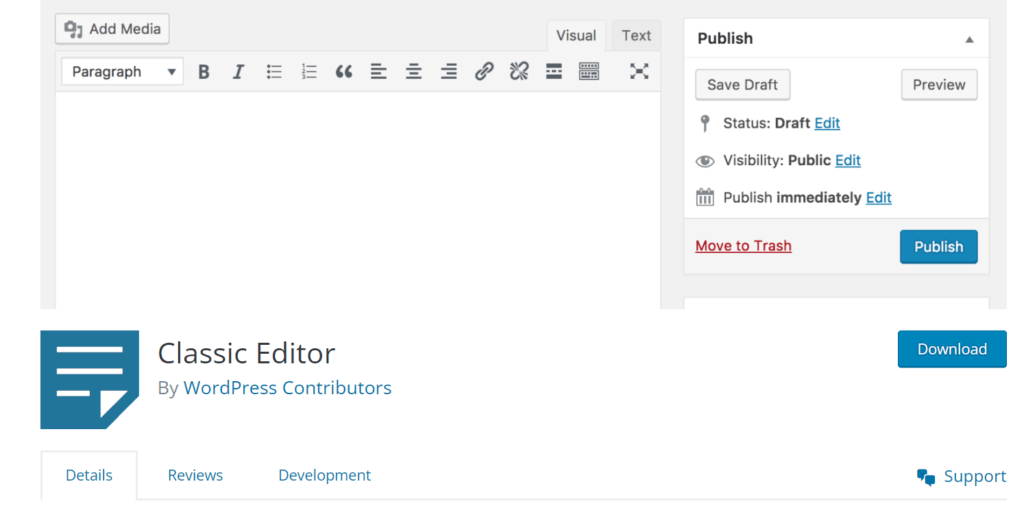Remove link with the unlink icon

[x=519, y=72]
